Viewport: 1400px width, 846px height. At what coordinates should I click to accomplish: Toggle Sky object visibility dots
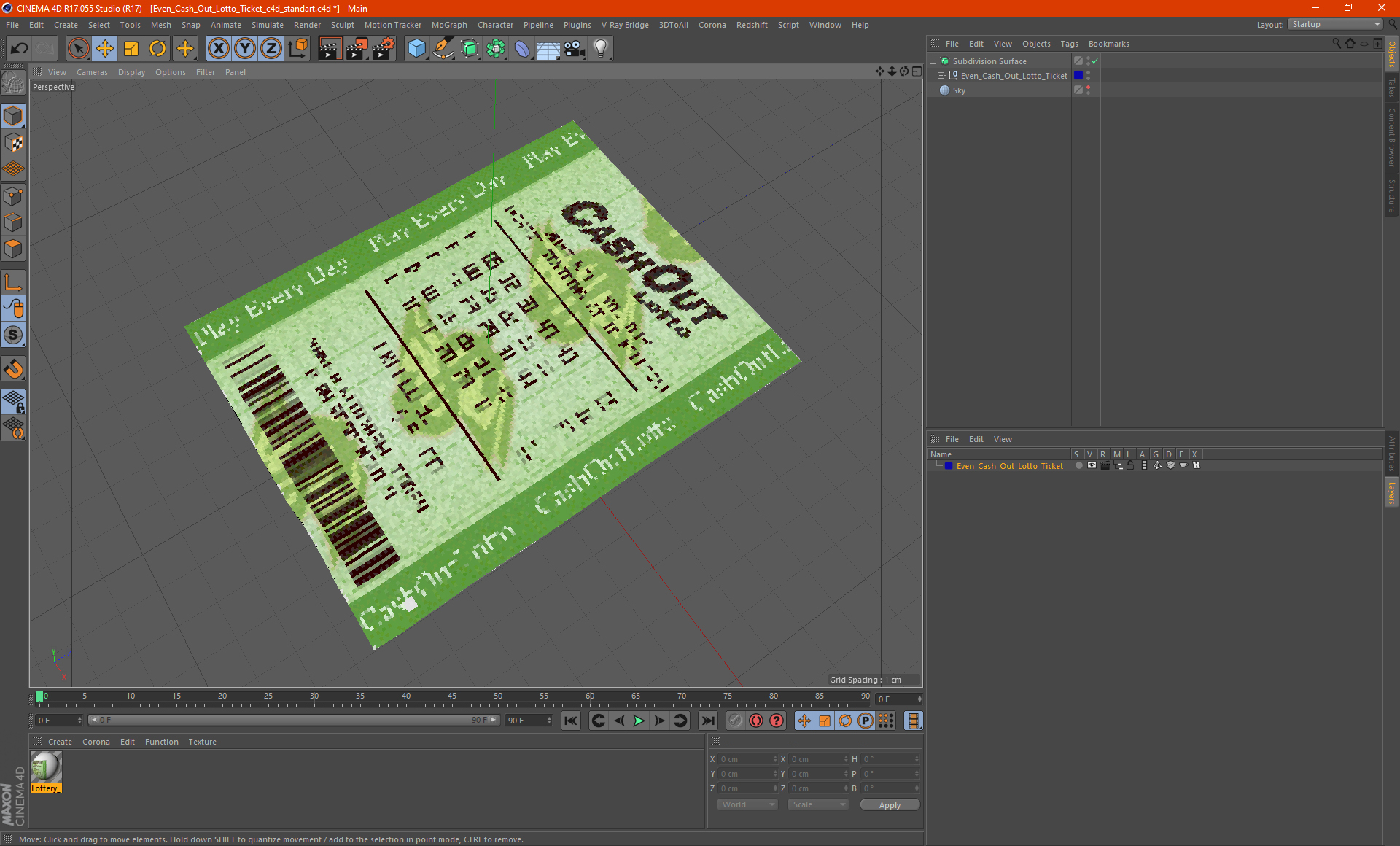click(1089, 90)
